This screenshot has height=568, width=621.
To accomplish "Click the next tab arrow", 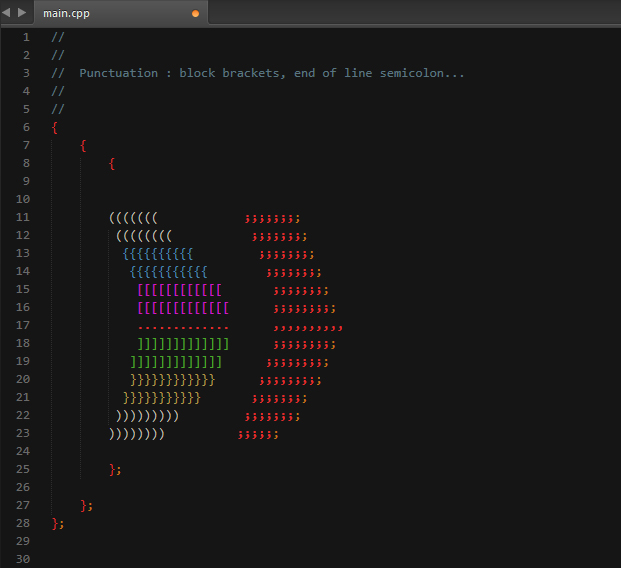I will (22, 13).
